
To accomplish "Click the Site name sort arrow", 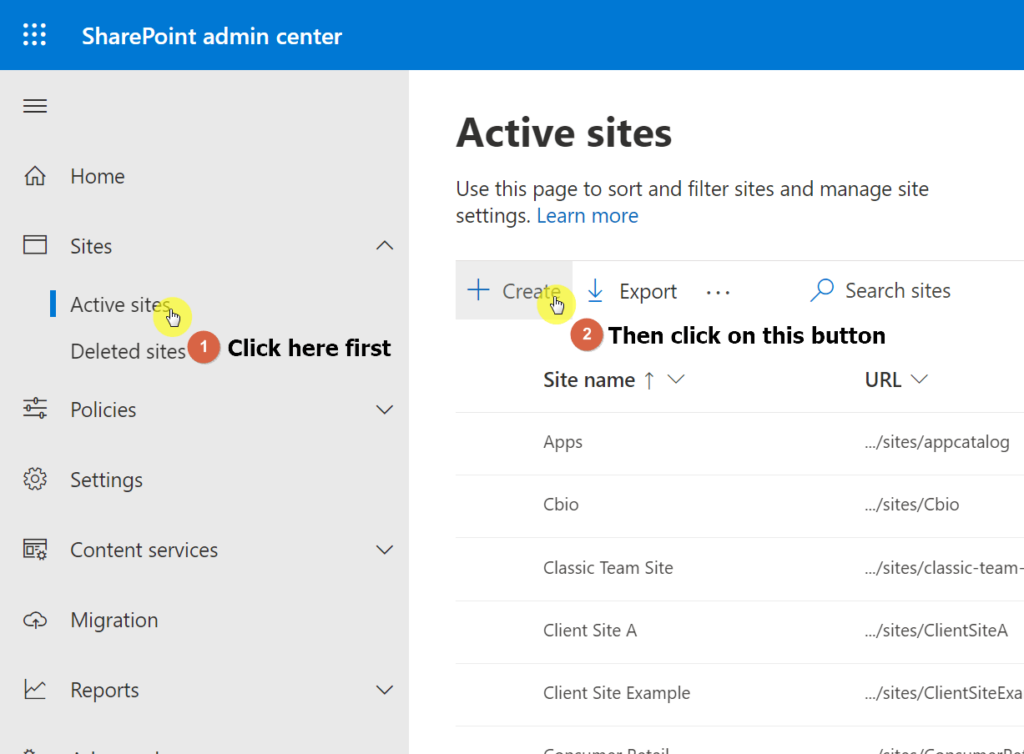I will pyautogui.click(x=649, y=380).
